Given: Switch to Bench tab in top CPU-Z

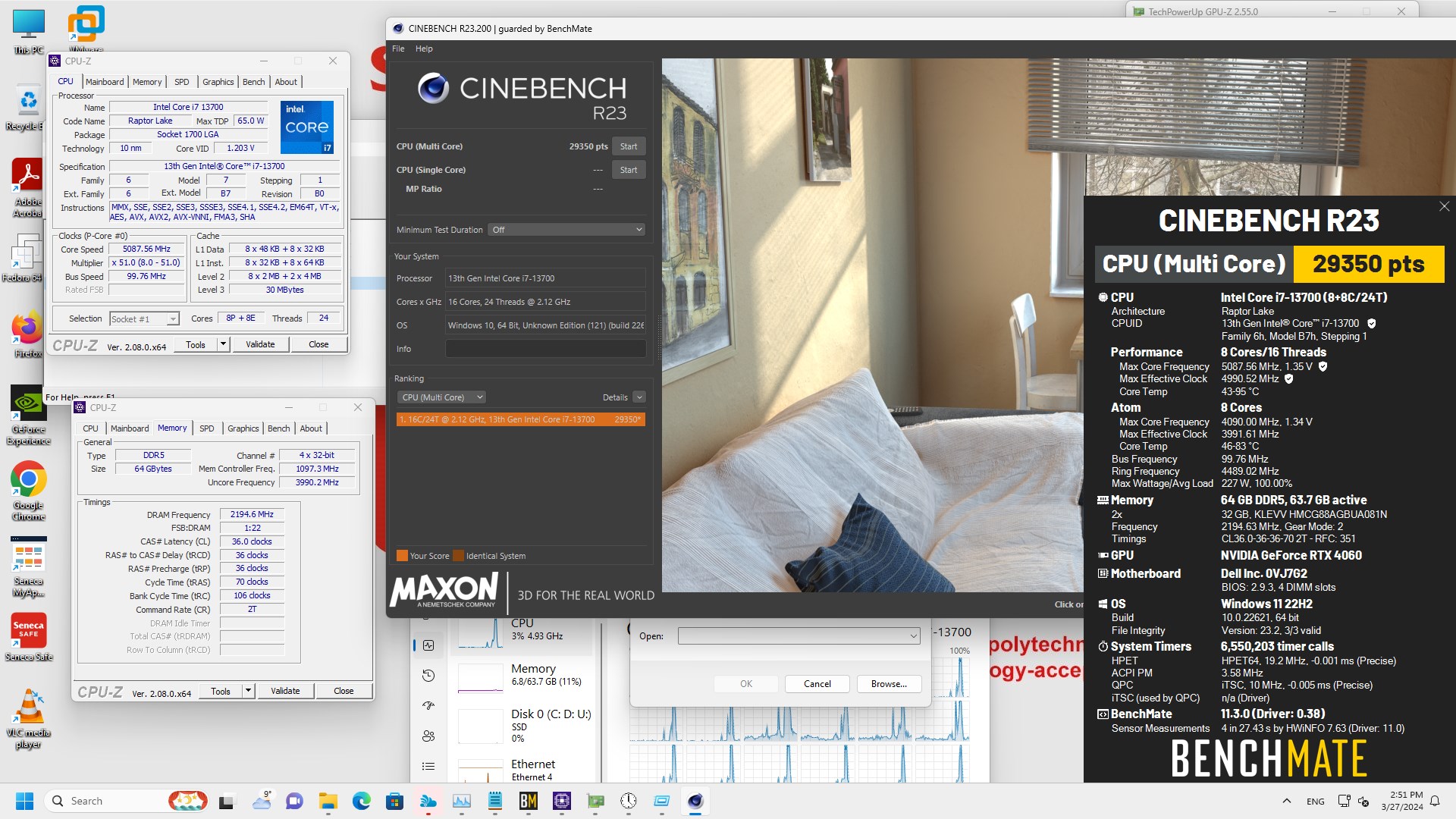Looking at the screenshot, I should tap(254, 82).
